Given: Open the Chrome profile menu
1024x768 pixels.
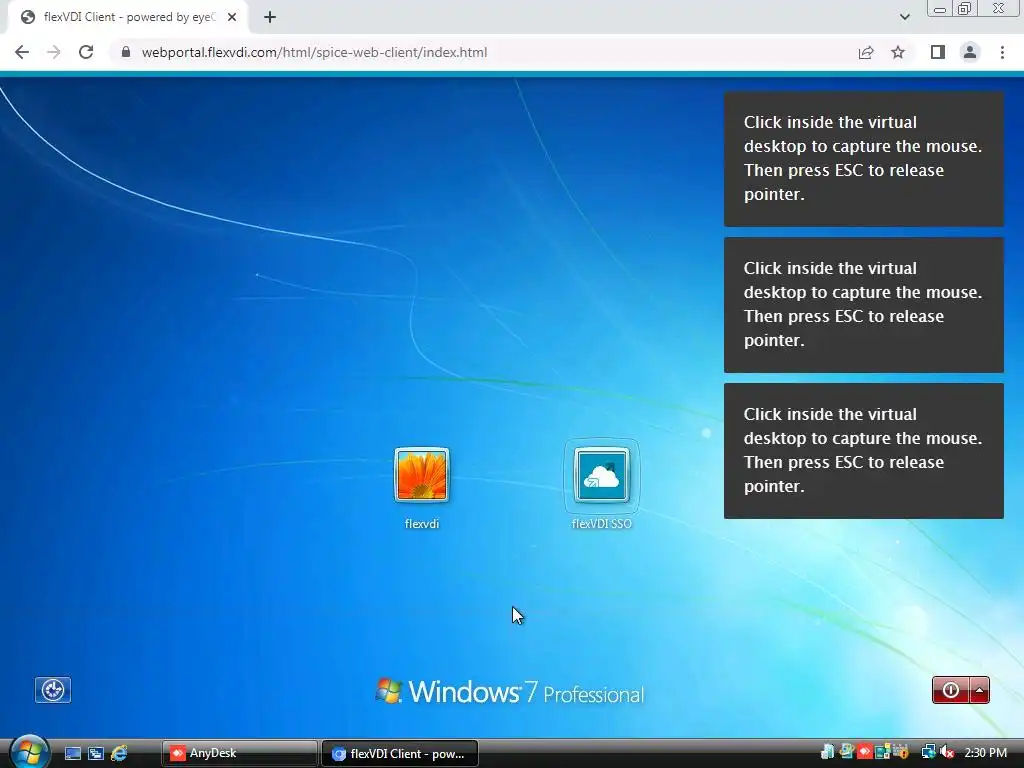Looking at the screenshot, I should coord(970,52).
